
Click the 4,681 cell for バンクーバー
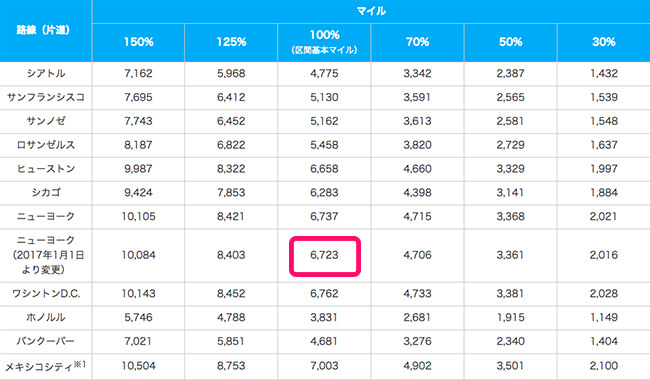[325, 341]
